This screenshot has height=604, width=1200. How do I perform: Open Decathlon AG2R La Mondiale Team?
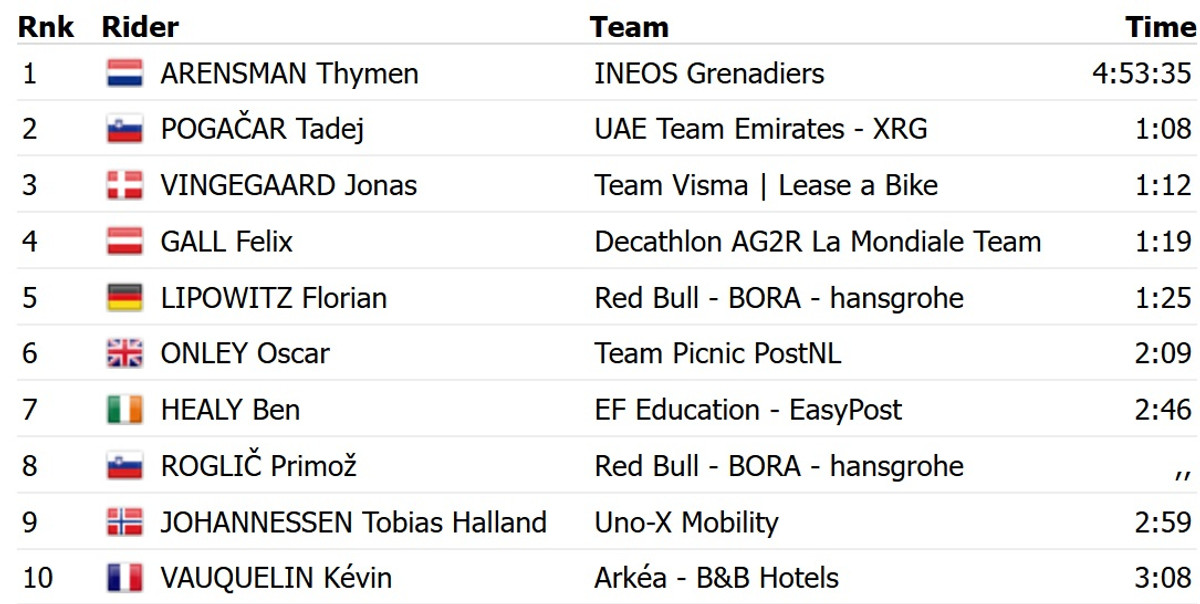pos(817,242)
